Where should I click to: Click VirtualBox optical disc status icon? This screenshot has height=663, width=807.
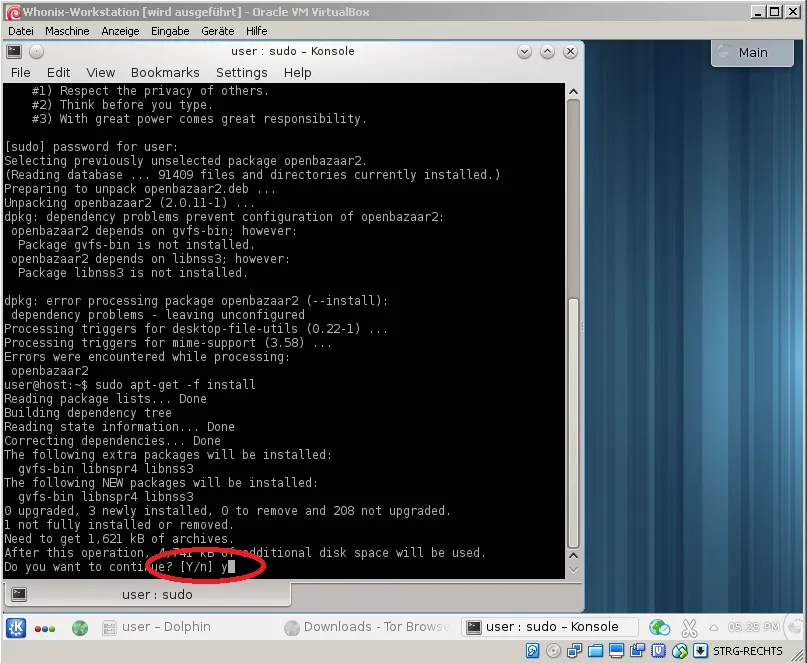click(x=553, y=651)
